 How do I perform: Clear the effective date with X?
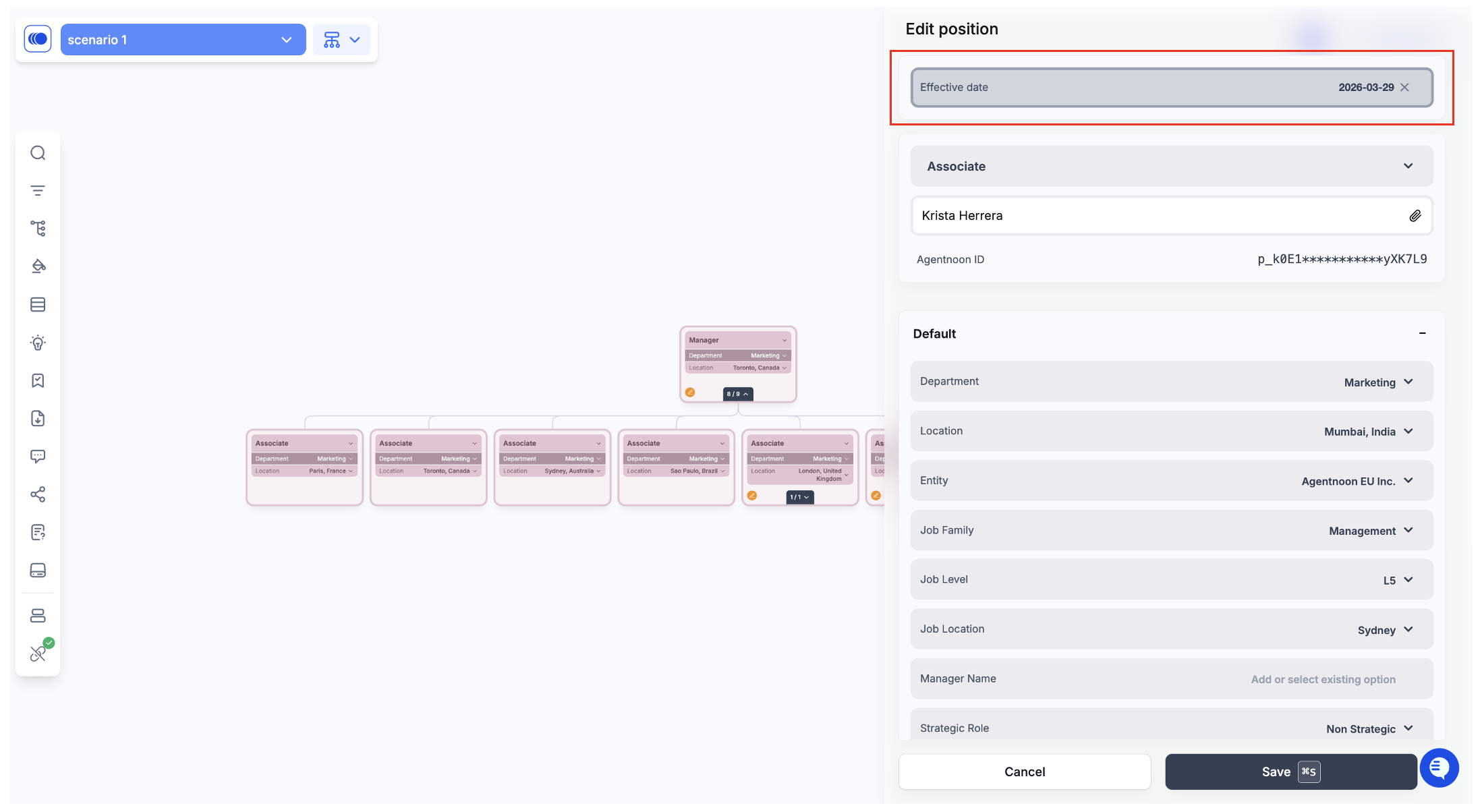[1404, 88]
